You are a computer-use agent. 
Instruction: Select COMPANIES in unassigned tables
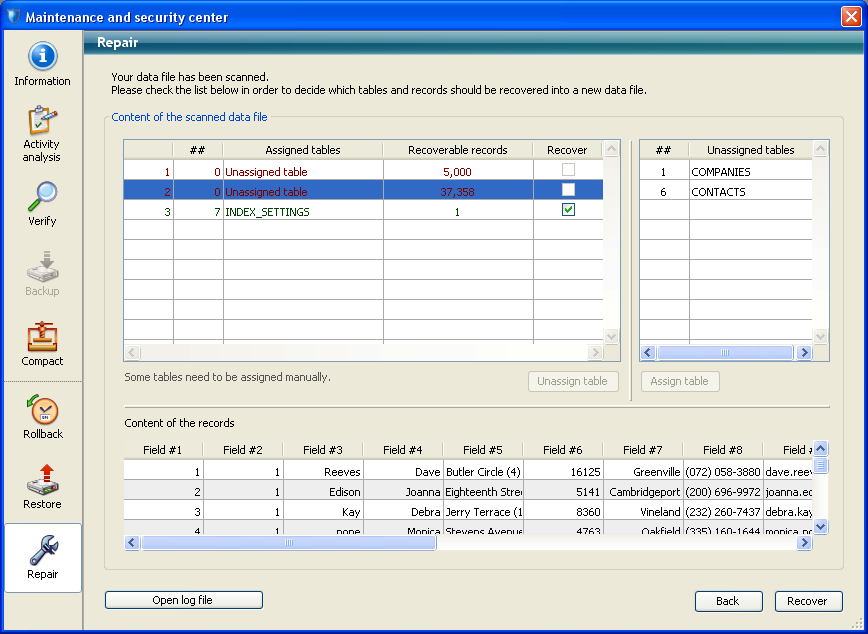pos(720,172)
